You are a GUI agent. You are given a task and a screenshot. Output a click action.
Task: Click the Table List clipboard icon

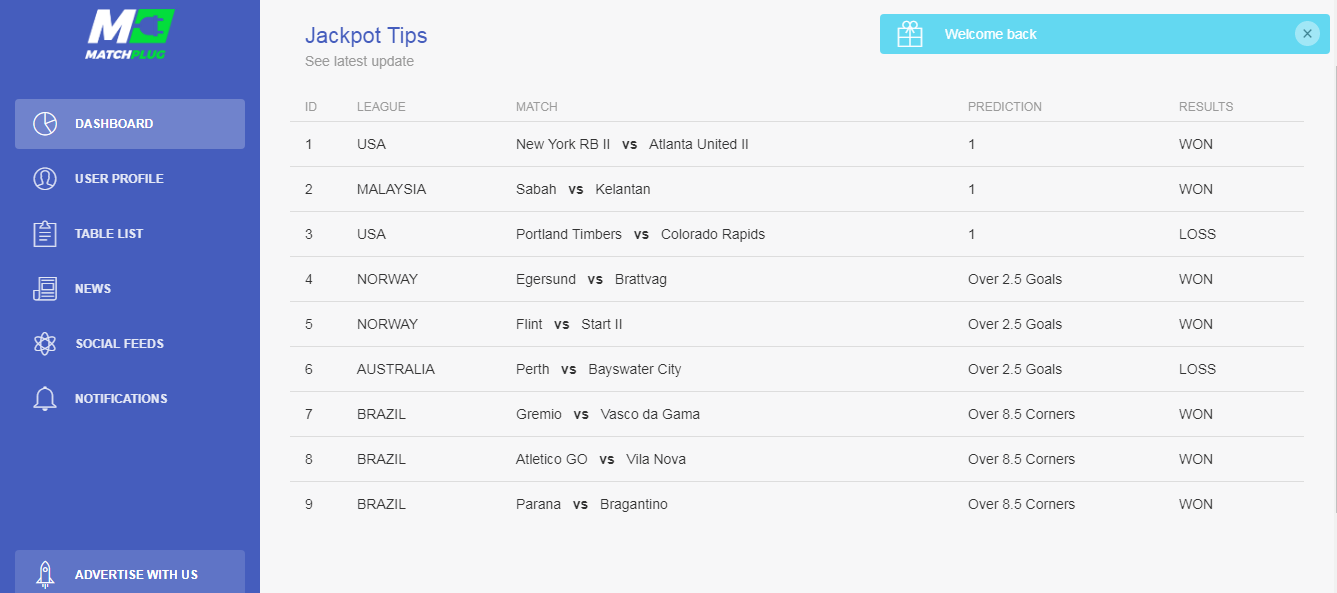tap(45, 234)
